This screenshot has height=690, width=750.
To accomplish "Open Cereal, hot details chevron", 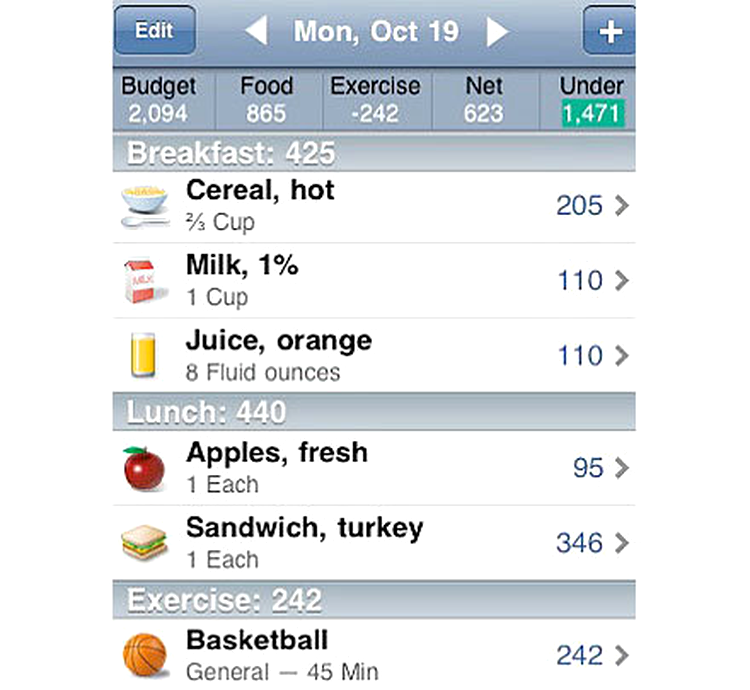I will coord(621,206).
